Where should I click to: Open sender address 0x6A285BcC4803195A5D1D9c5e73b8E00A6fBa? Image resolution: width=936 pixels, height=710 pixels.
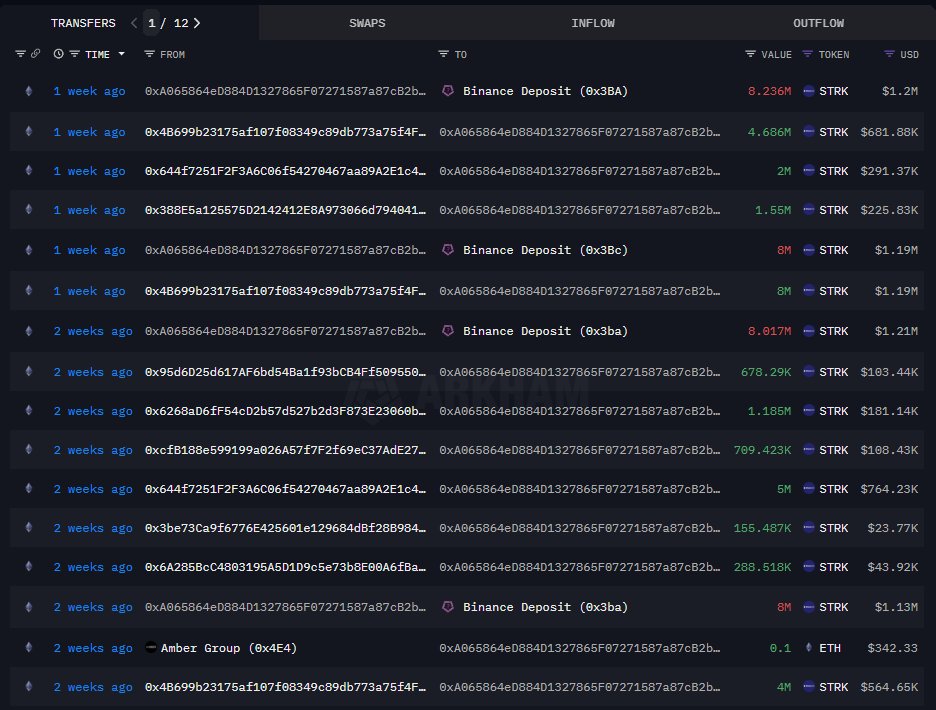point(285,567)
